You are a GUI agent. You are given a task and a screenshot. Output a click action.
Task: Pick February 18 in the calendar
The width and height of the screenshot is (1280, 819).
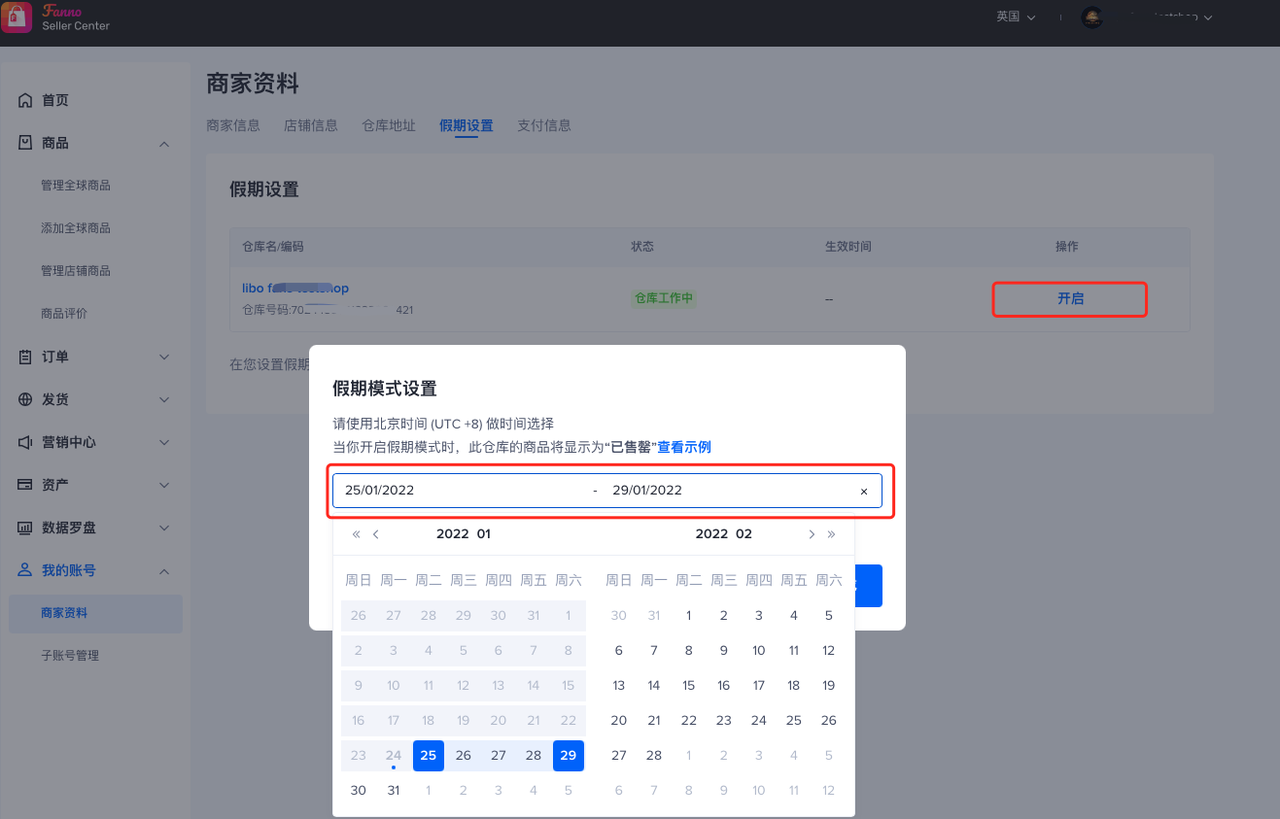point(794,685)
